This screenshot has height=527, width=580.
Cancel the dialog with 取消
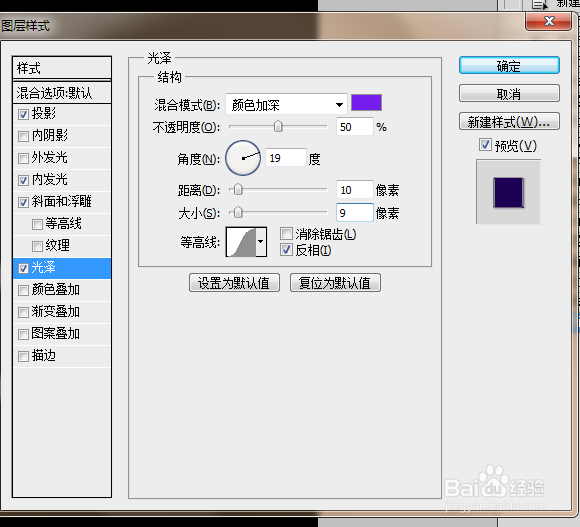point(509,94)
